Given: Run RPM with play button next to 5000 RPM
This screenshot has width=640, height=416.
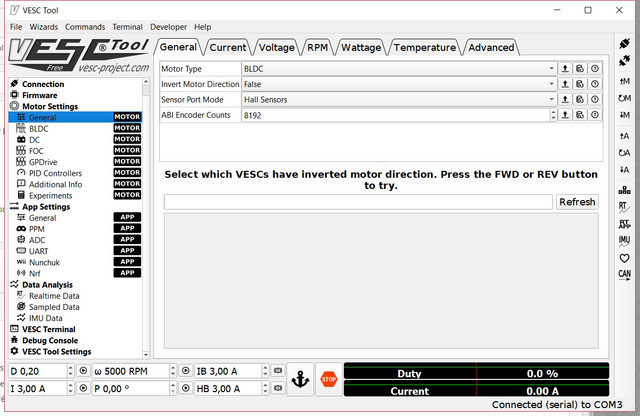Looking at the screenshot, I should pos(186,371).
